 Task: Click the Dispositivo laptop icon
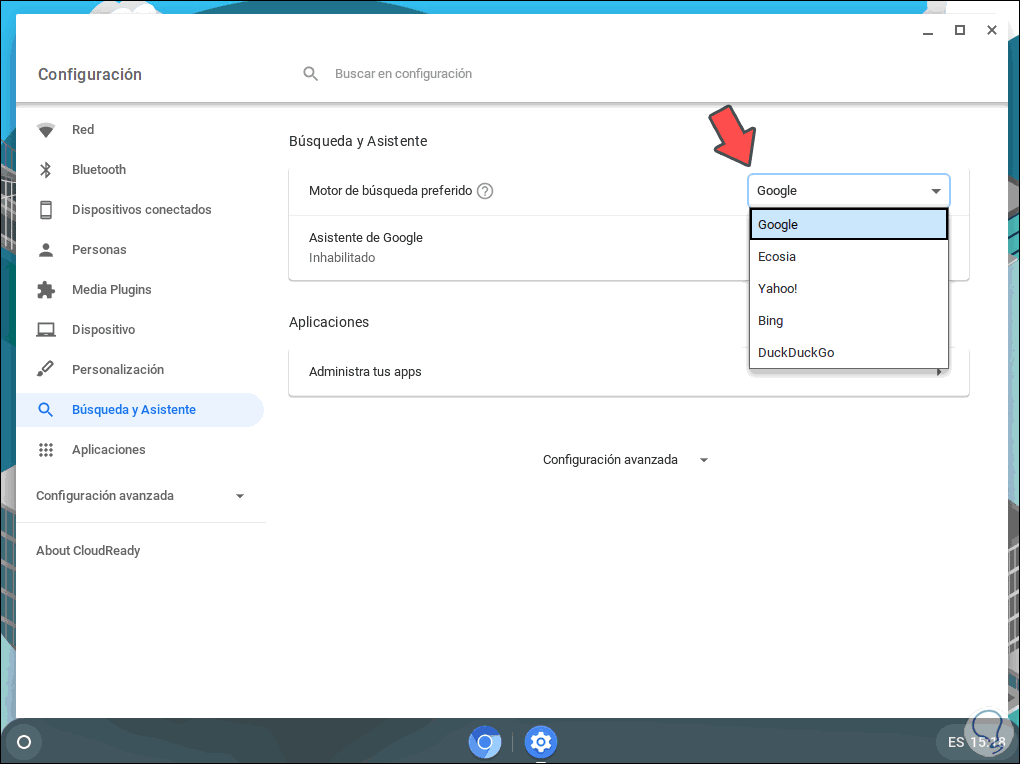point(46,330)
